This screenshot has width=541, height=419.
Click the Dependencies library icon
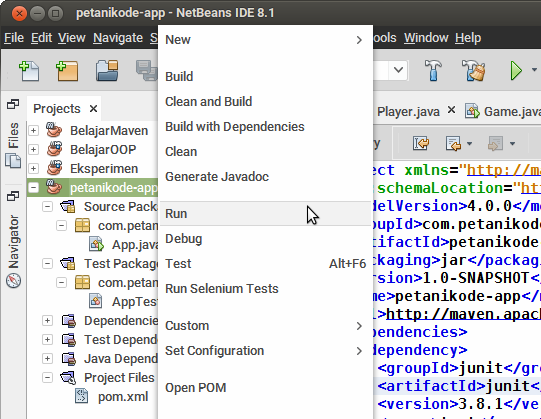(69, 320)
